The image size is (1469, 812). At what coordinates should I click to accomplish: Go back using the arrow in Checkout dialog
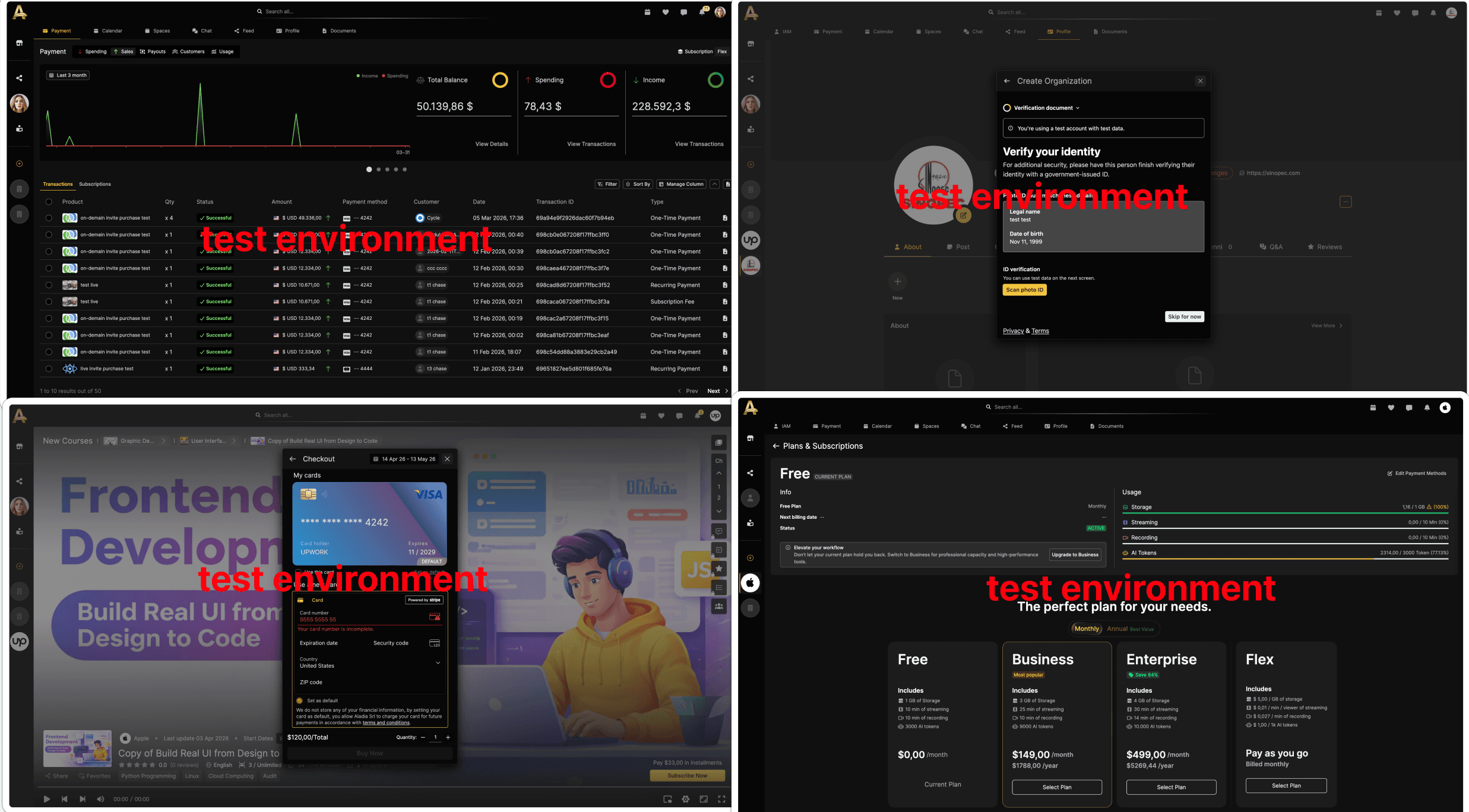tap(293, 459)
